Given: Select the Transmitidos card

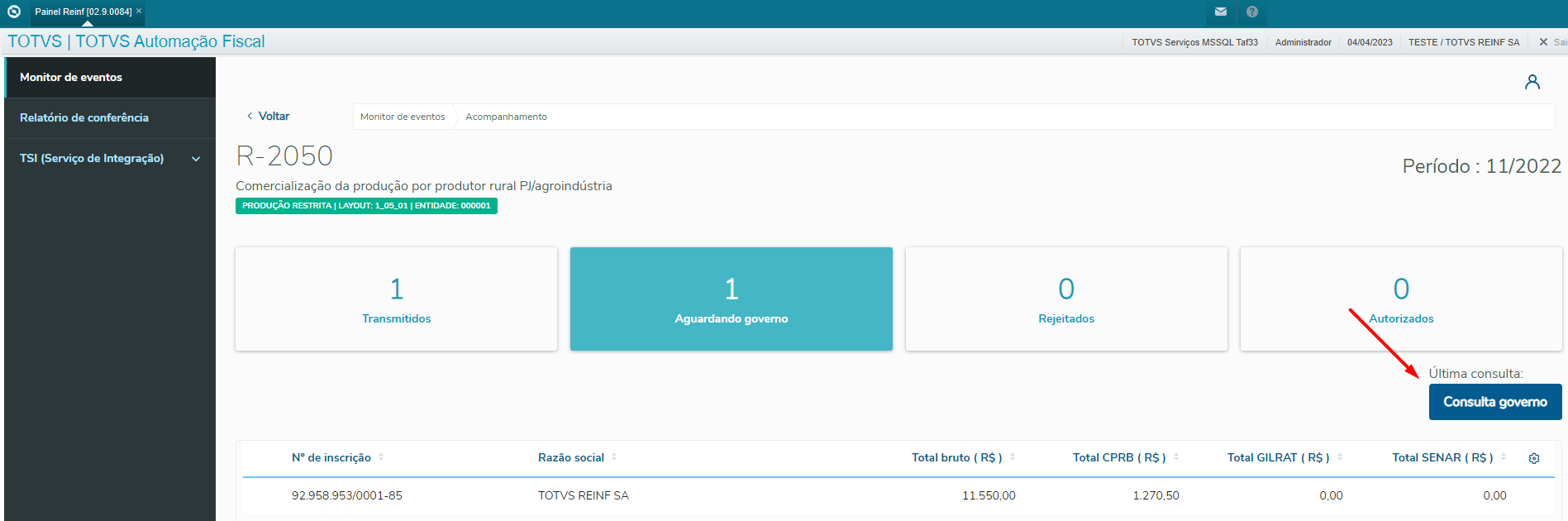Looking at the screenshot, I should click(397, 299).
